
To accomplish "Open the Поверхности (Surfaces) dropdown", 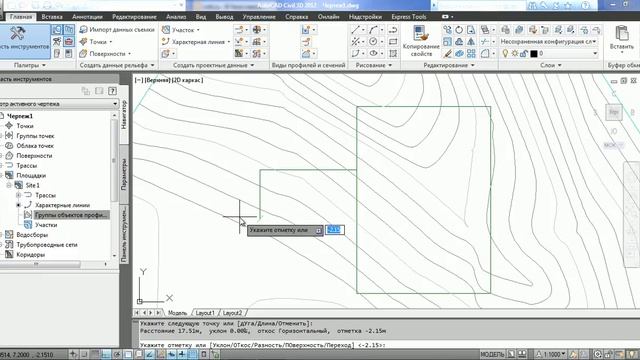I will click(105, 53).
